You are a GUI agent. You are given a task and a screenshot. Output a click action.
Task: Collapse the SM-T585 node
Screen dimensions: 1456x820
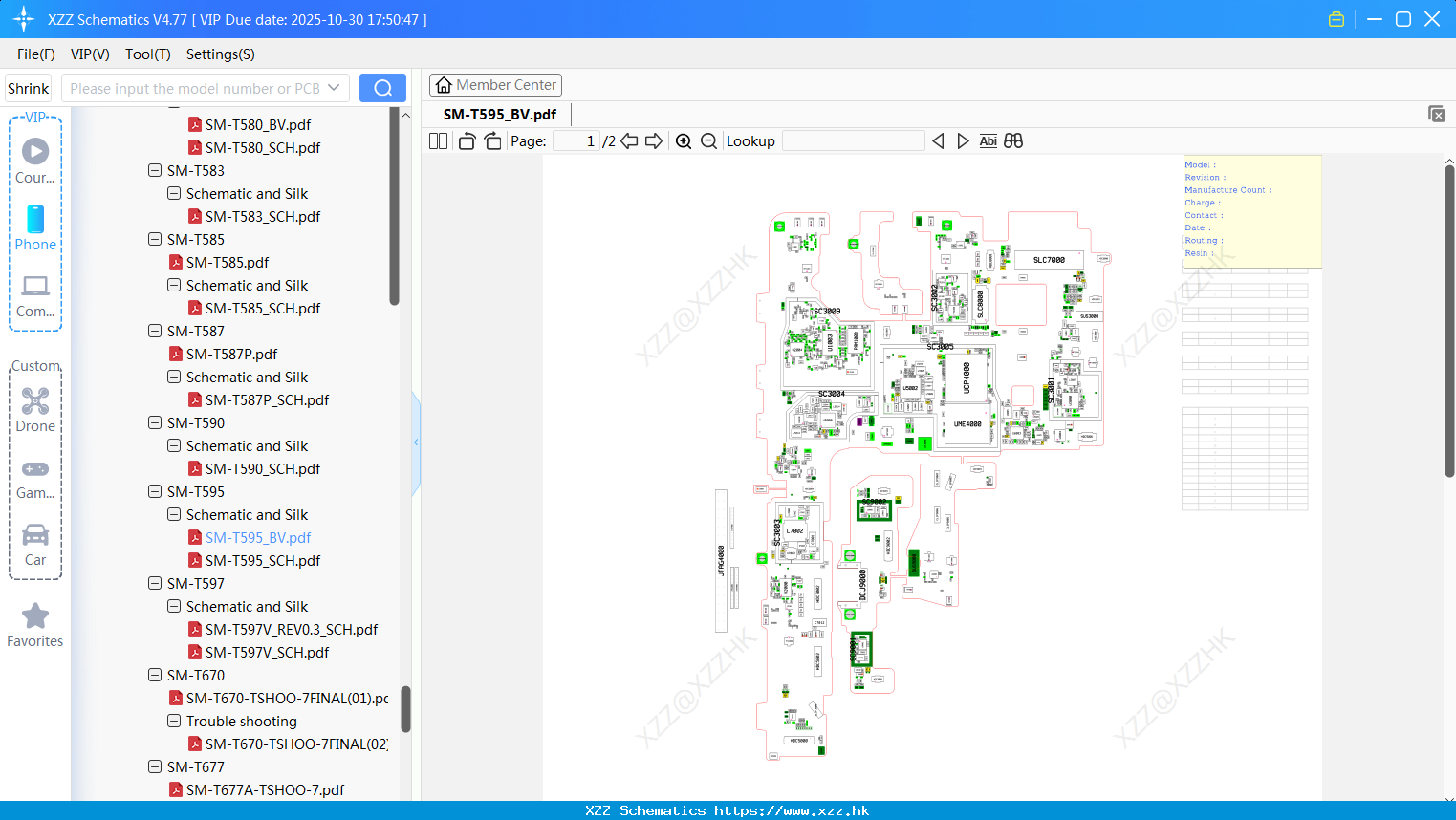155,239
